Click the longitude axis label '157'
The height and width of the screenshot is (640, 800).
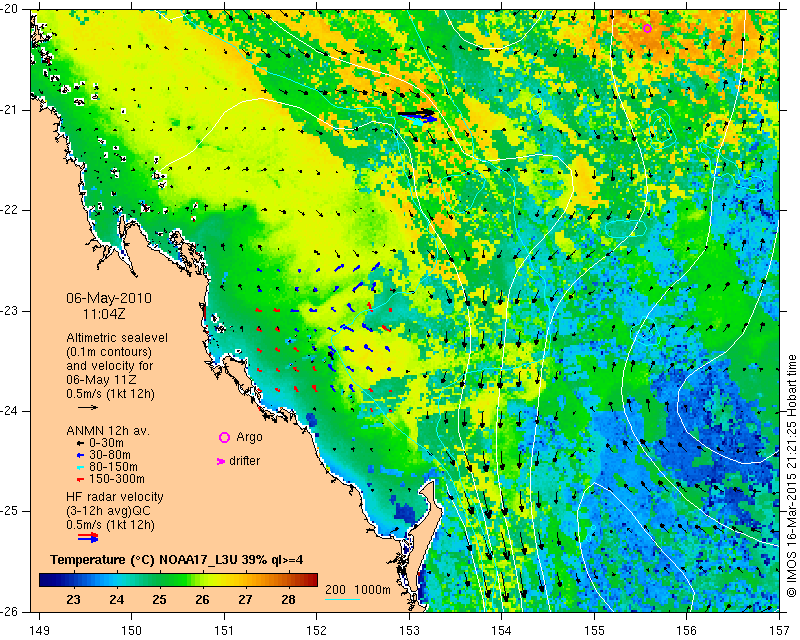tap(780, 631)
